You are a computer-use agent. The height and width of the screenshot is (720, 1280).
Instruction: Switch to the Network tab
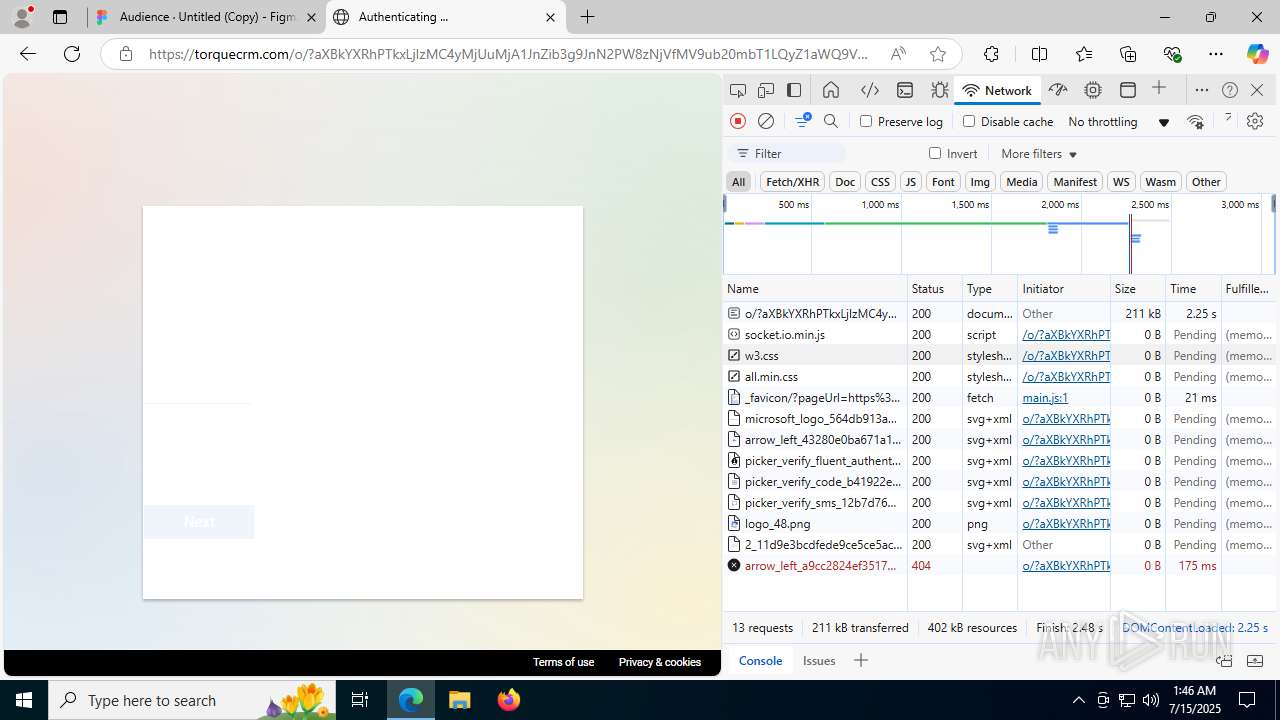tap(996, 90)
